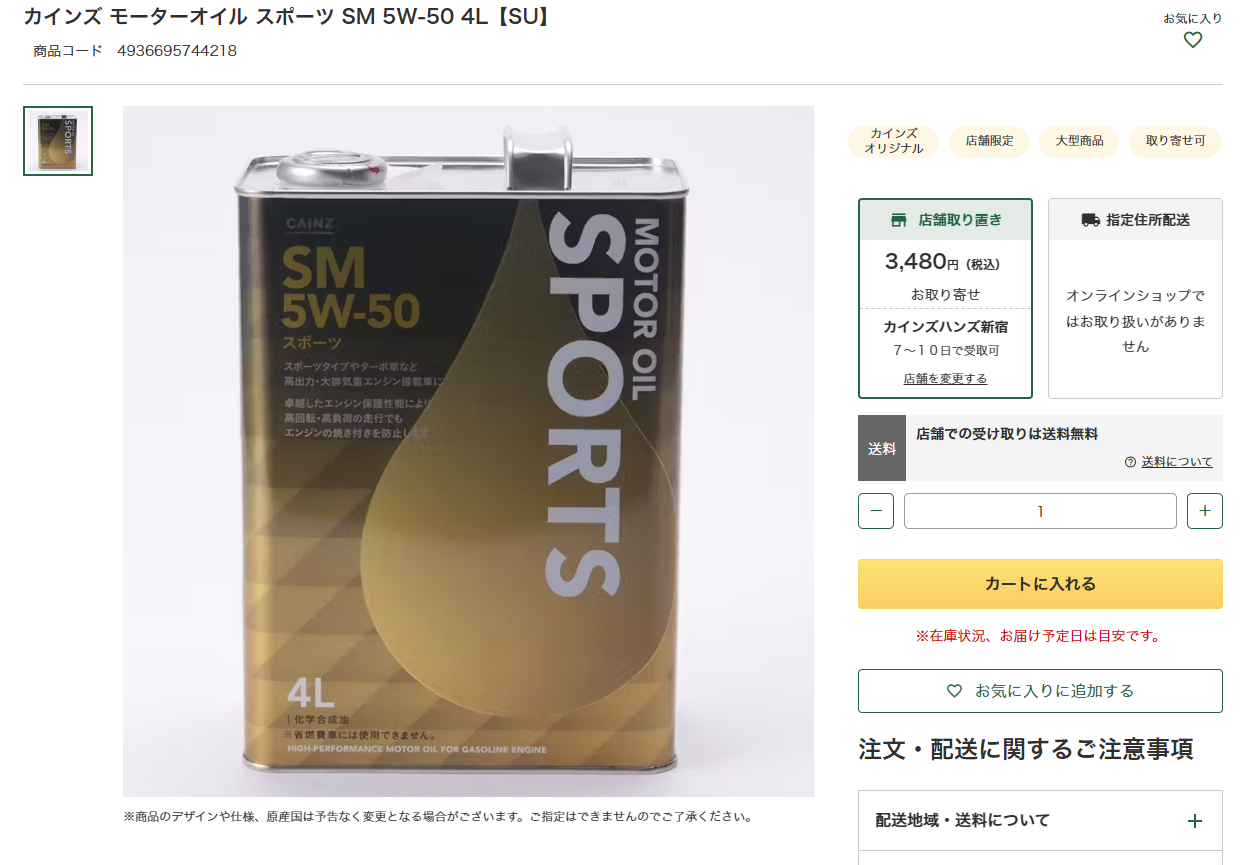Click the question mark icon beside 送料について

pyautogui.click(x=1130, y=462)
